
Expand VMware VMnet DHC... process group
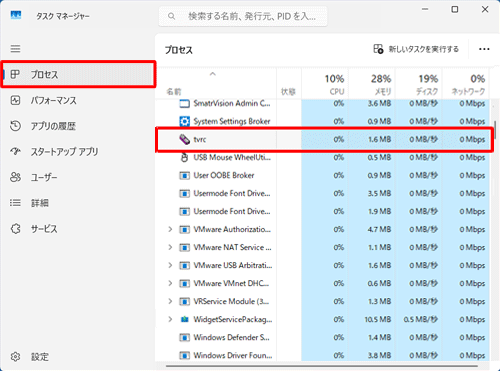[x=170, y=283]
